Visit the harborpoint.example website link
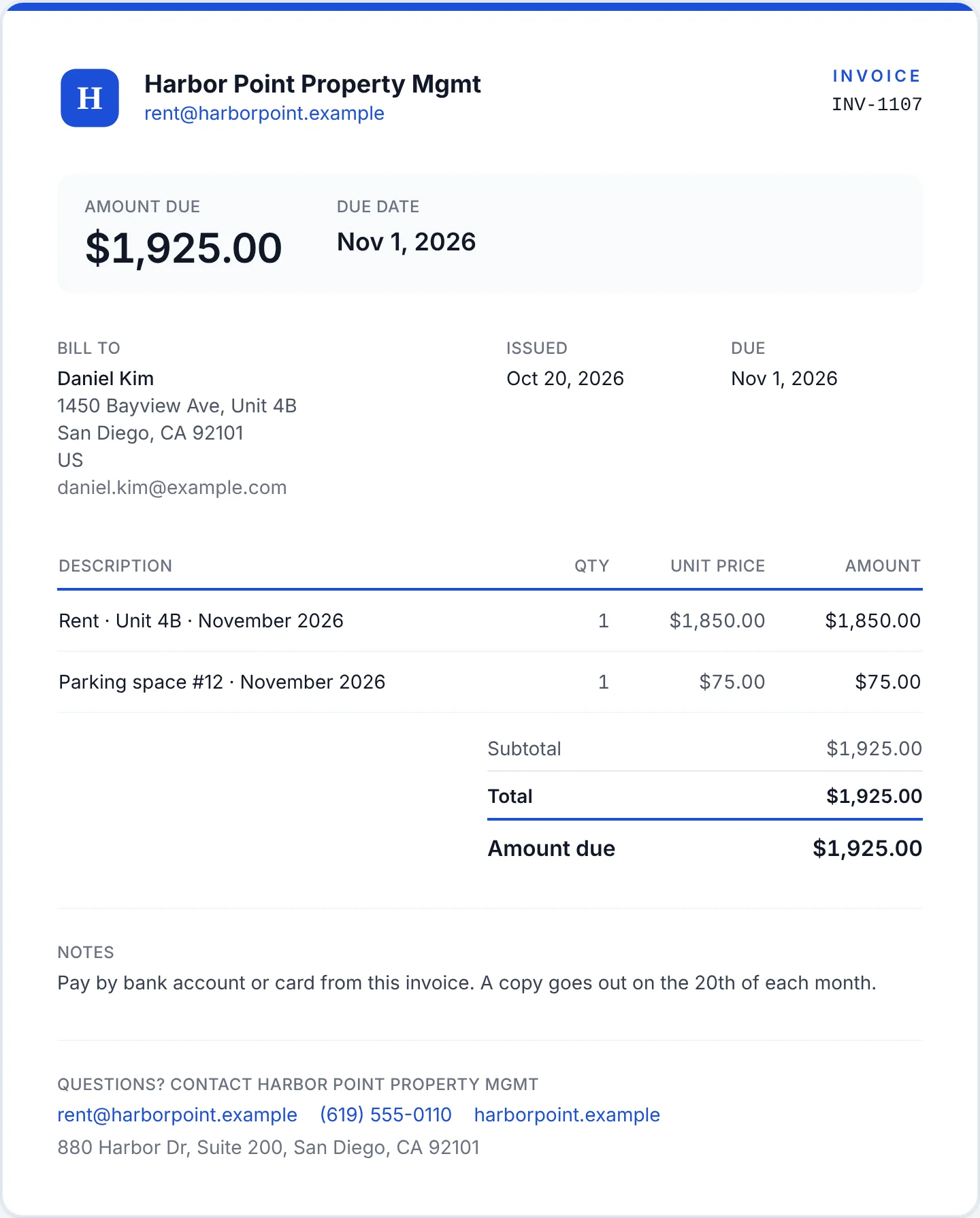This screenshot has height=1218, width=980. (x=567, y=1115)
